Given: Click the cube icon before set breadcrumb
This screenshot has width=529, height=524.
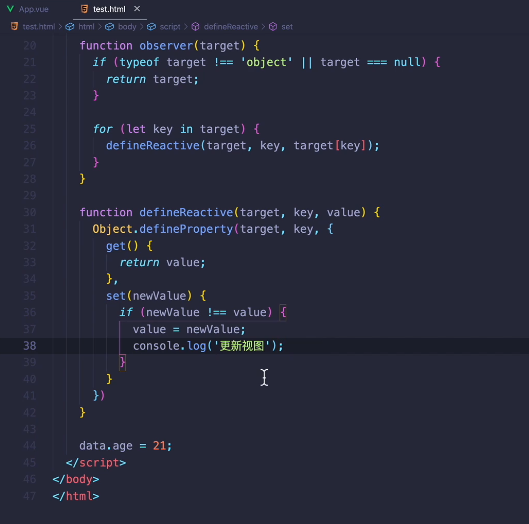Looking at the screenshot, I should click(273, 27).
